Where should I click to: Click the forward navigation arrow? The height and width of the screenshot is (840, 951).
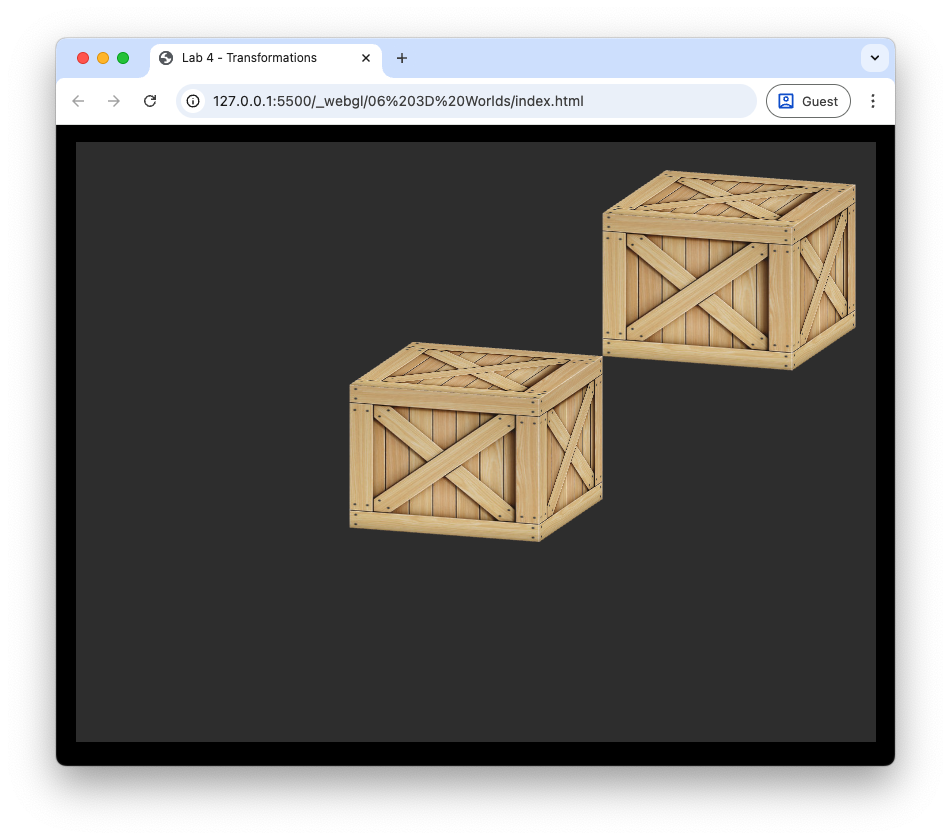click(x=114, y=101)
